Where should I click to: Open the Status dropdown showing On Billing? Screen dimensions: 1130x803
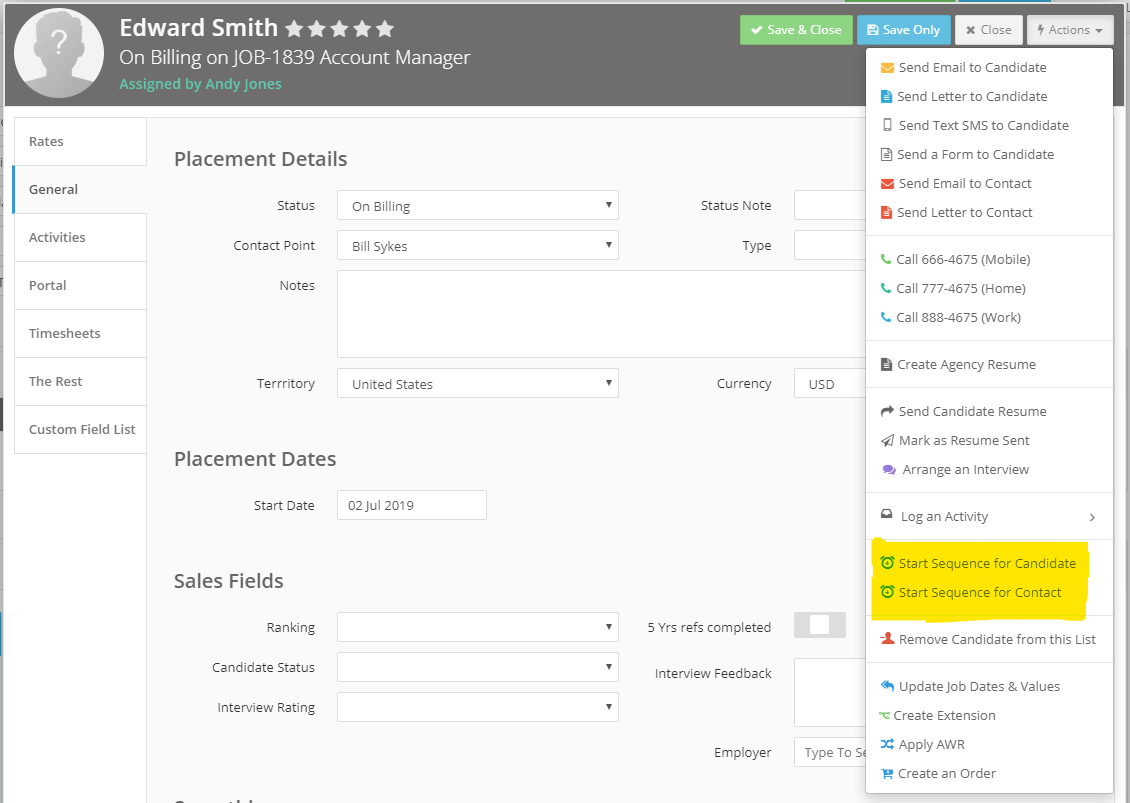(x=477, y=206)
